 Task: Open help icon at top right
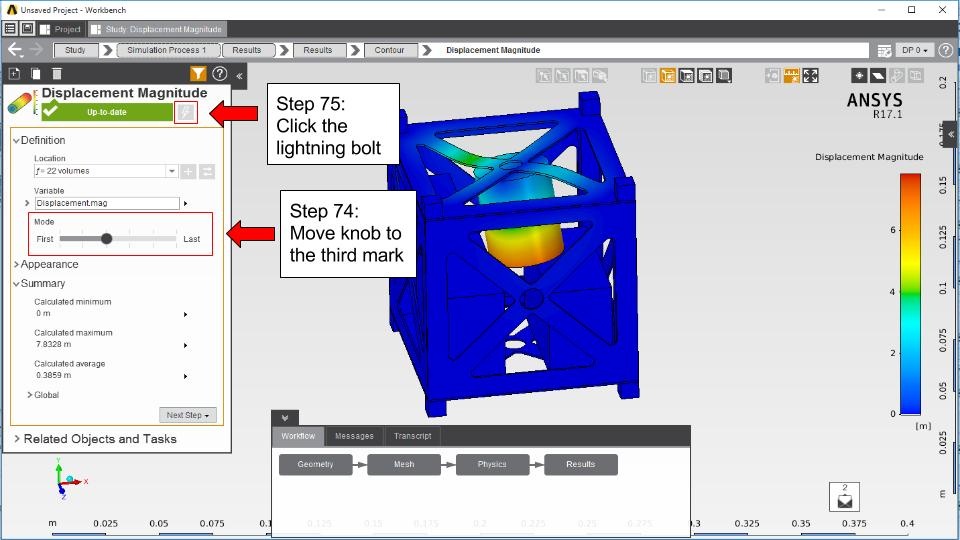tap(946, 50)
